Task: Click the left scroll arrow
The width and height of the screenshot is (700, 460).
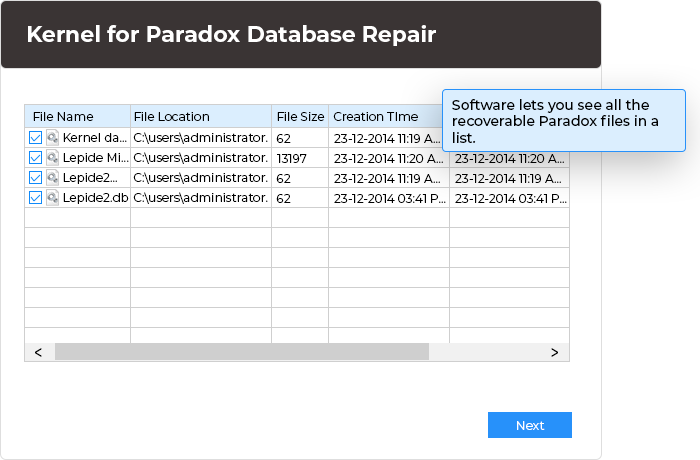Action: tap(38, 352)
